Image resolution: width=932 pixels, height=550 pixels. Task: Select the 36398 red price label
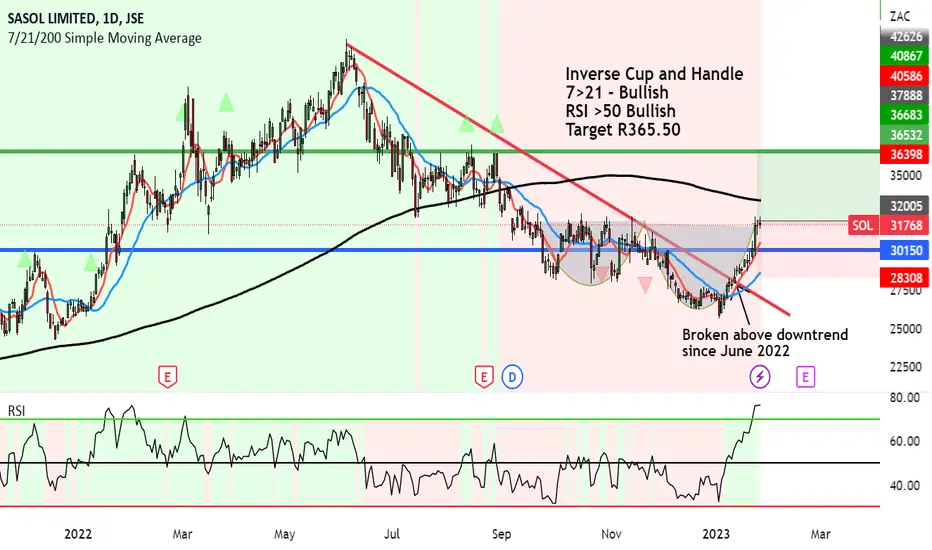(x=905, y=155)
